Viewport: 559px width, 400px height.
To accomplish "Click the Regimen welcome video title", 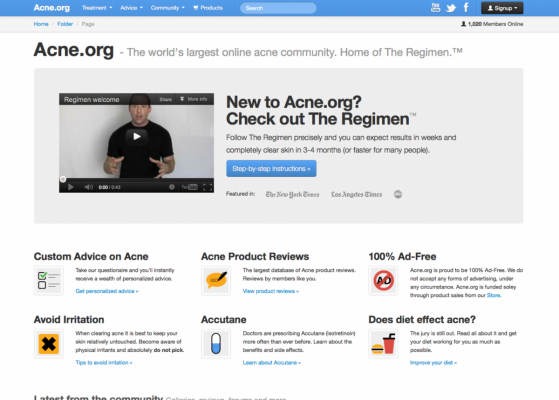I will click(92, 99).
